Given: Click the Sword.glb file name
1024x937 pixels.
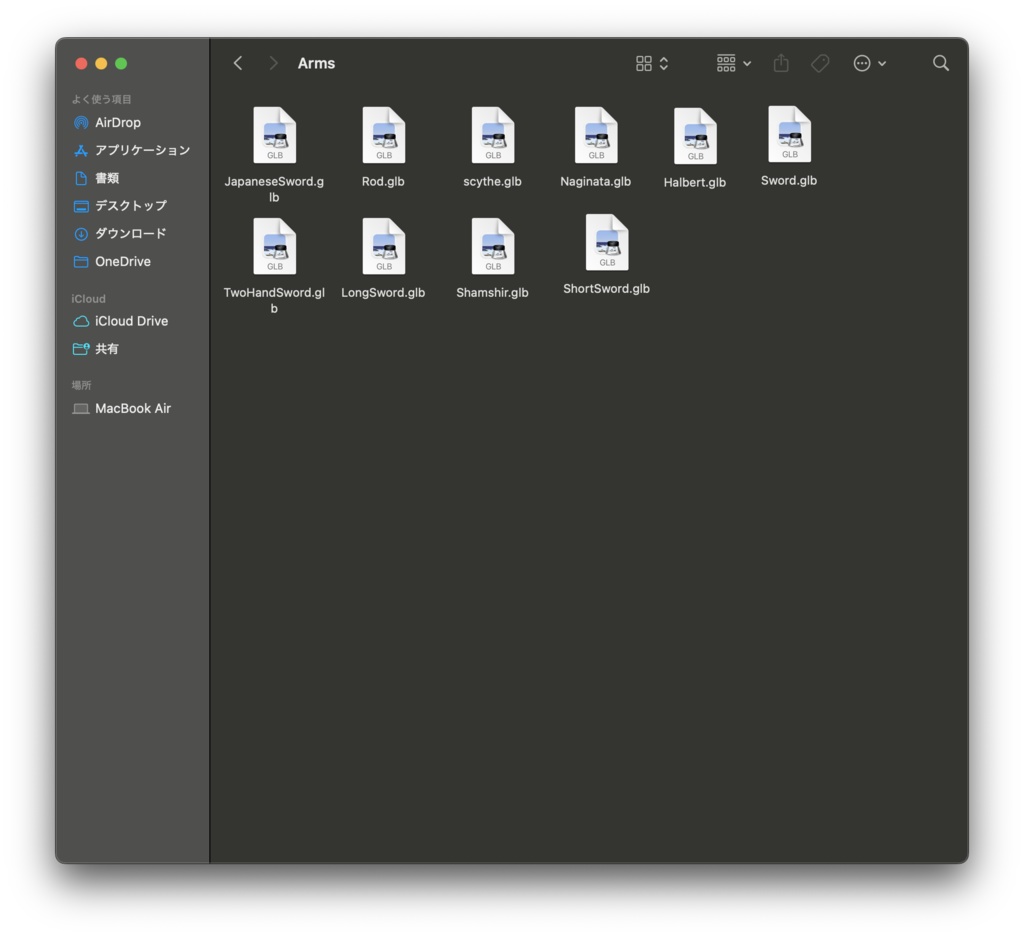Looking at the screenshot, I should pos(789,180).
